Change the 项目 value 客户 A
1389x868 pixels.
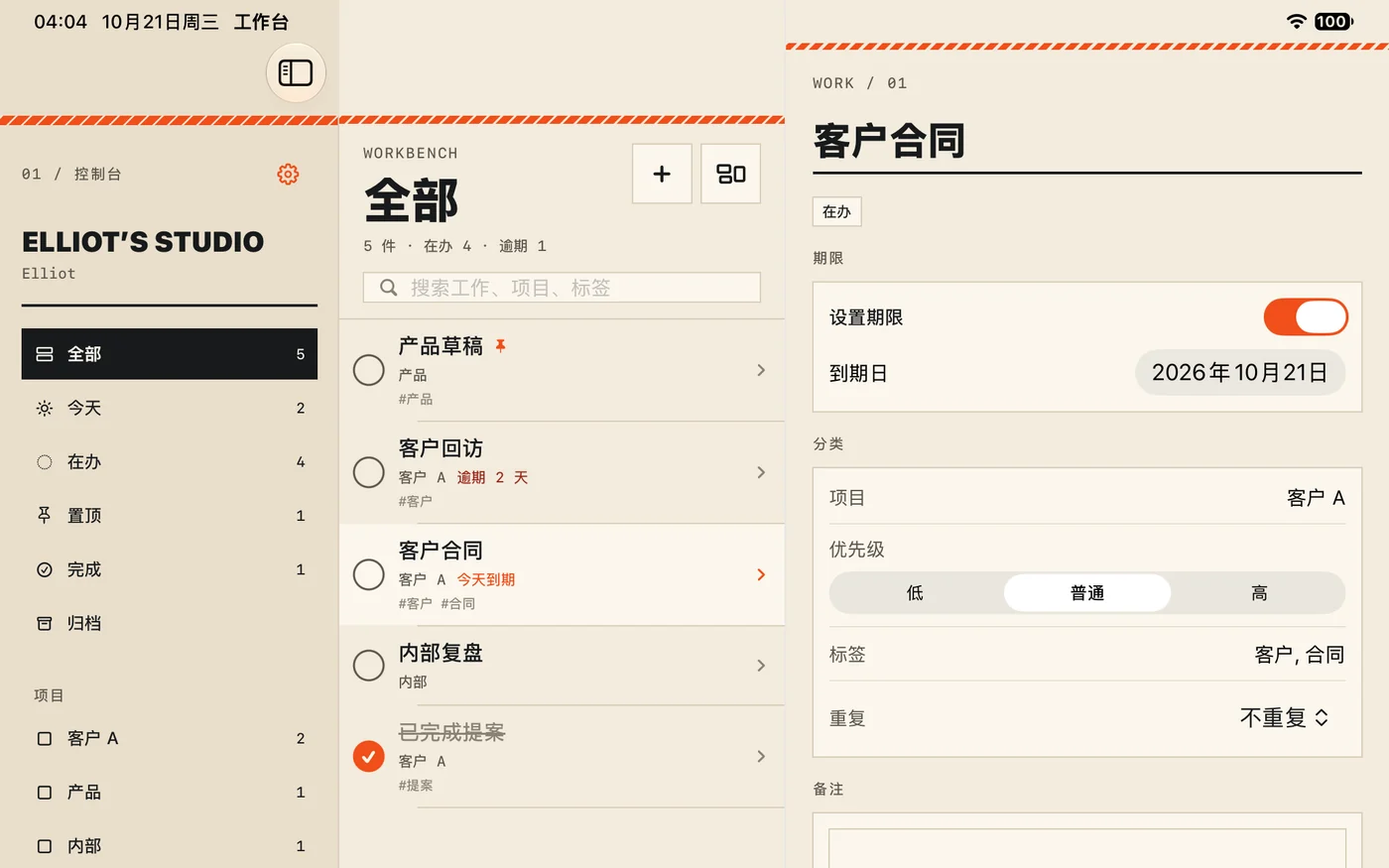coord(1316,498)
